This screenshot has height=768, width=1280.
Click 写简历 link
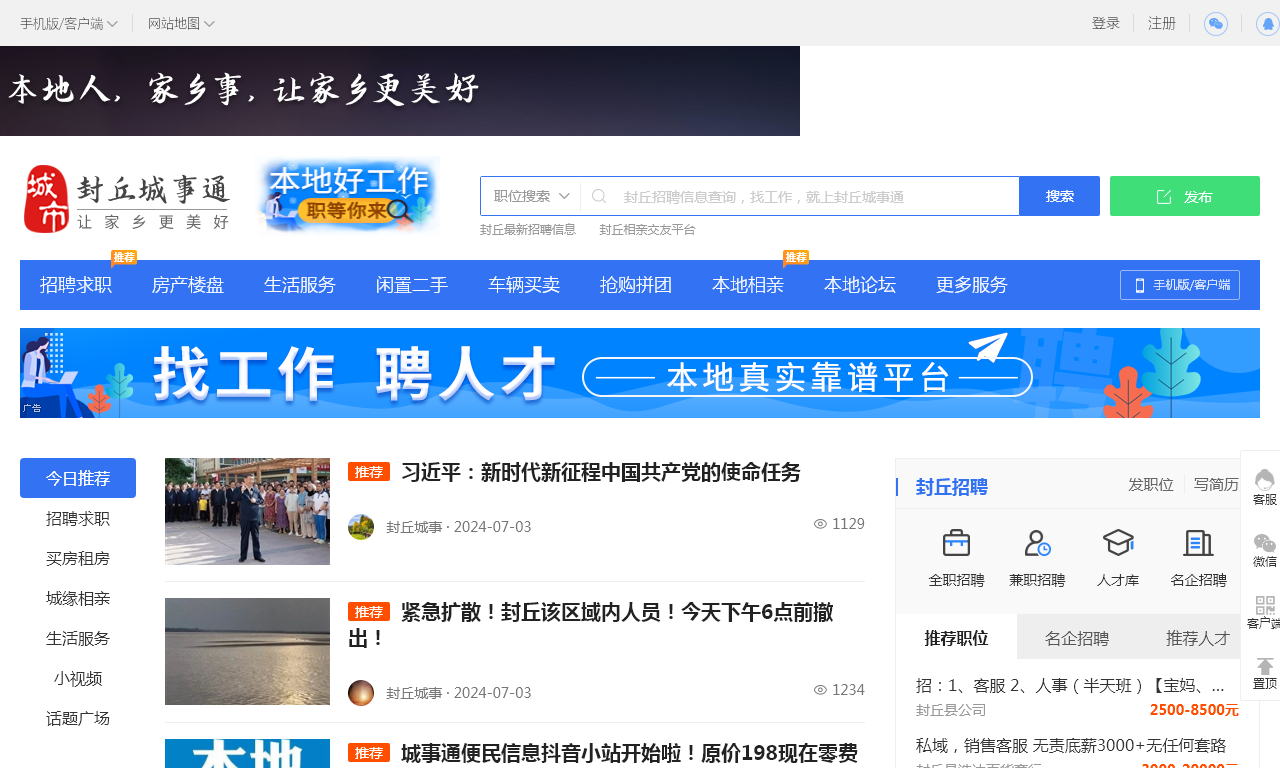[x=1216, y=484]
